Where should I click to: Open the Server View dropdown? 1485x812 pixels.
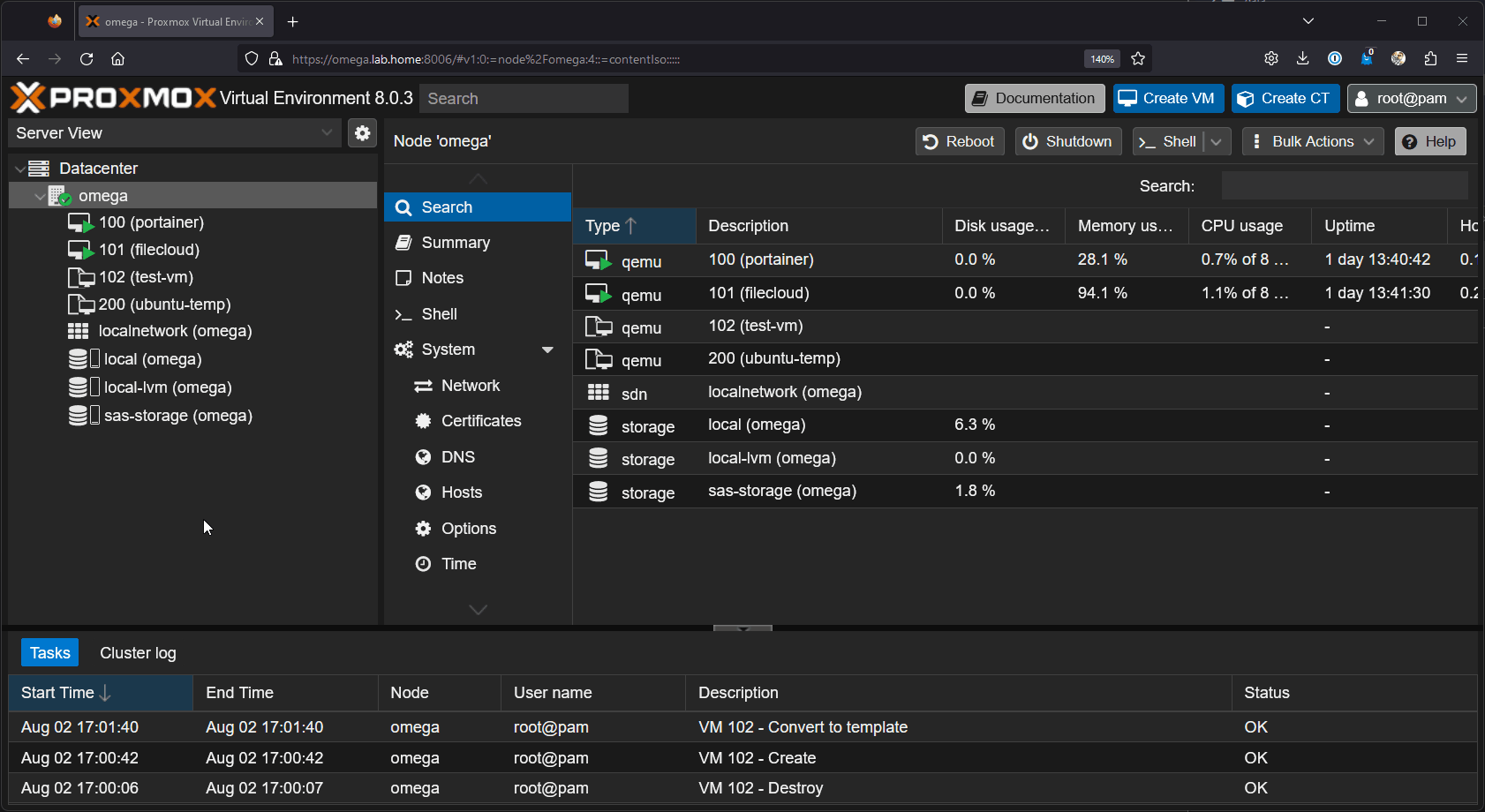coord(327,133)
